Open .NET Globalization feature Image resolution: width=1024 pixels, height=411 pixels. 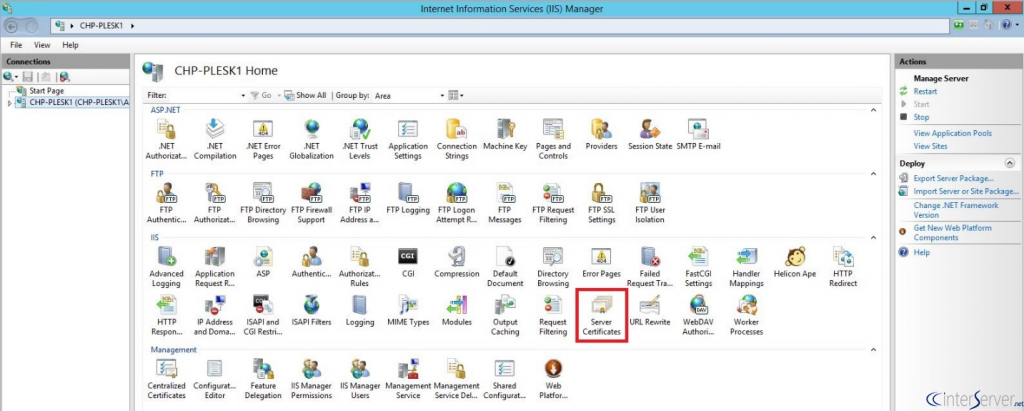pos(312,139)
